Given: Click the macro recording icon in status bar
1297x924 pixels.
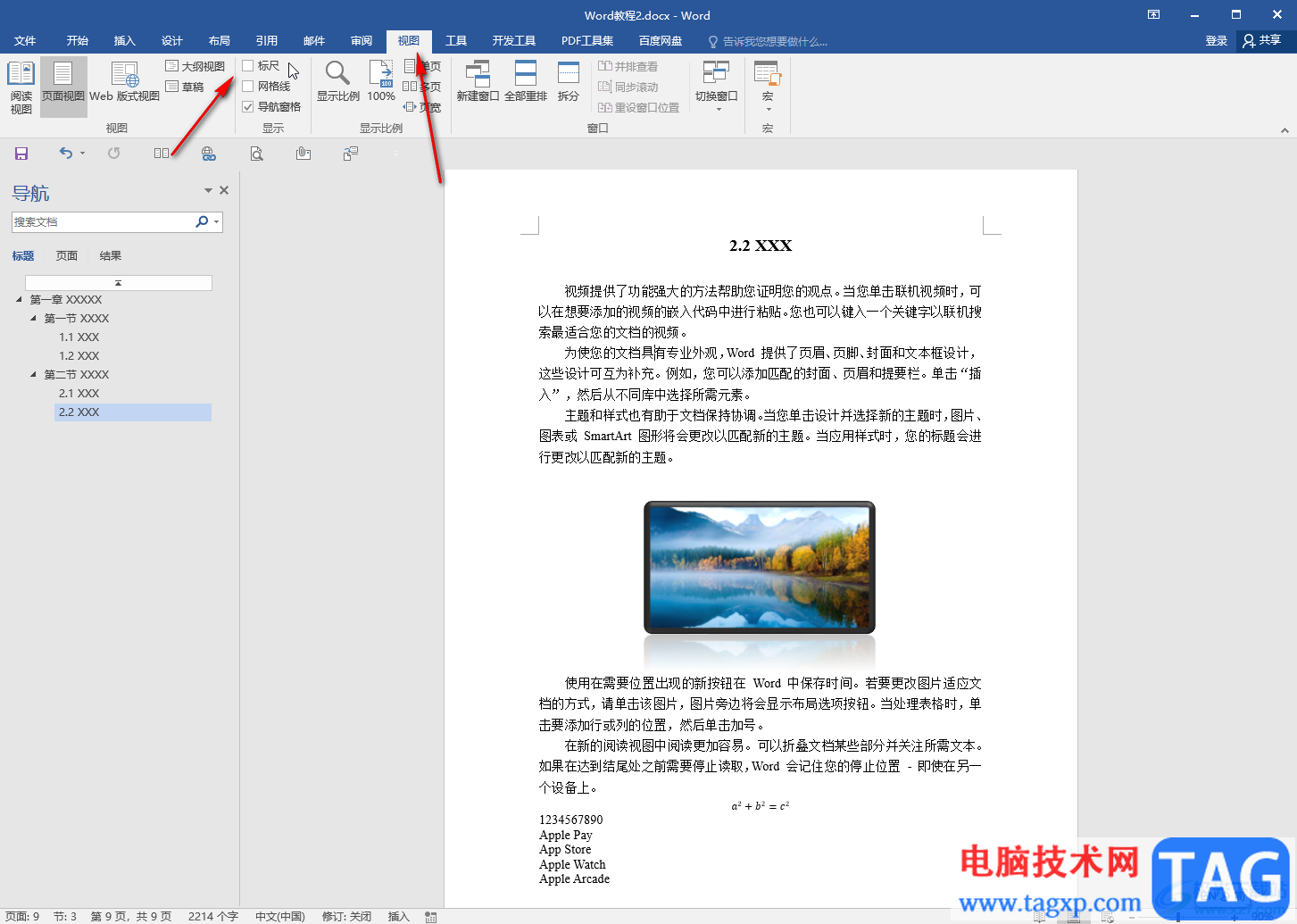Looking at the screenshot, I should tap(431, 917).
